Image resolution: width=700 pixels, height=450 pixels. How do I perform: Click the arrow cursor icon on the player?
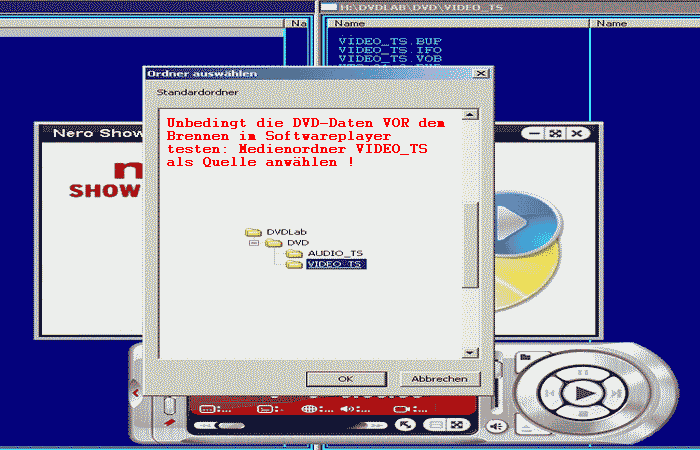[x=406, y=424]
